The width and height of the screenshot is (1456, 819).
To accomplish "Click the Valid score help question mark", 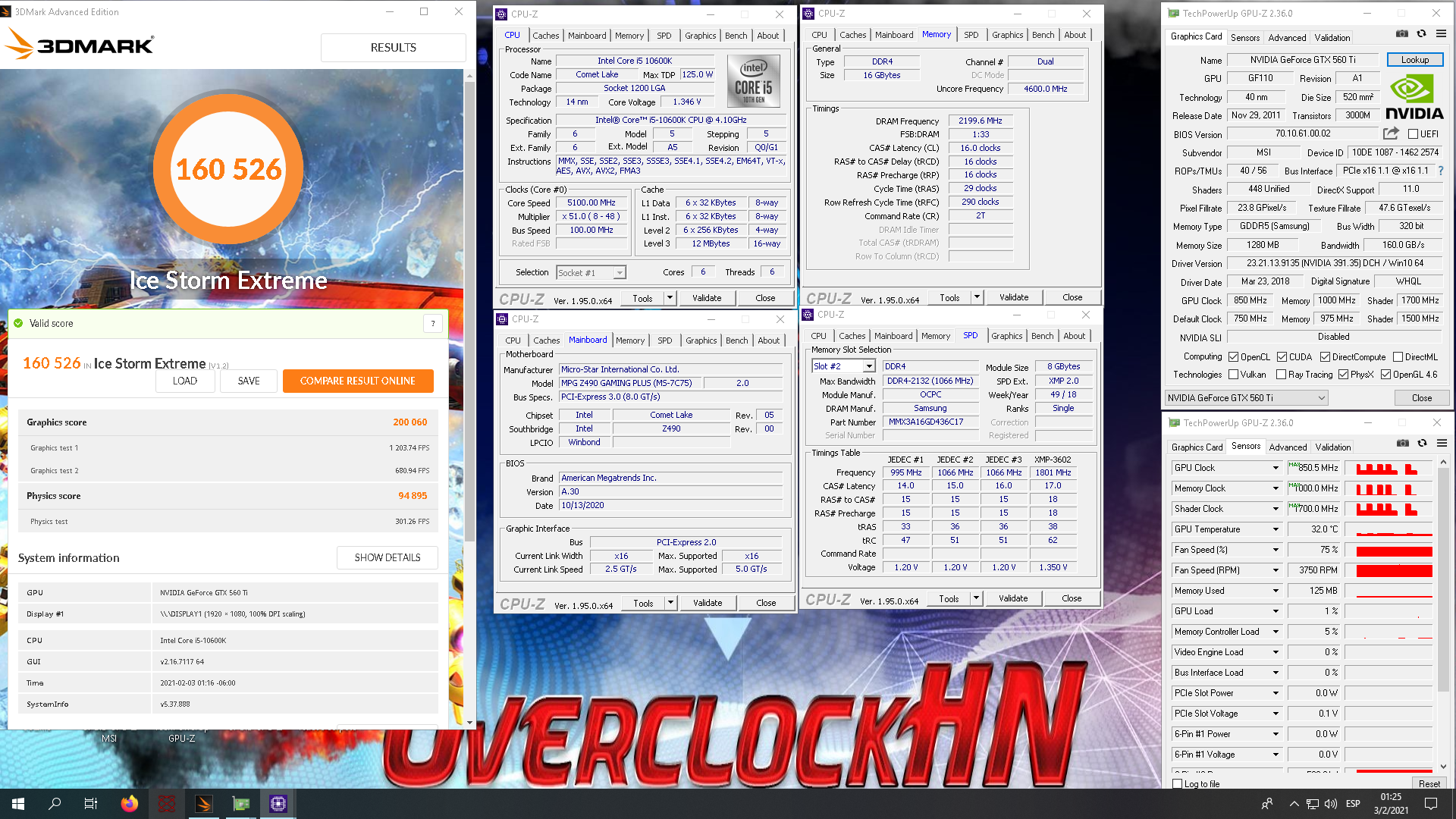I will click(433, 324).
